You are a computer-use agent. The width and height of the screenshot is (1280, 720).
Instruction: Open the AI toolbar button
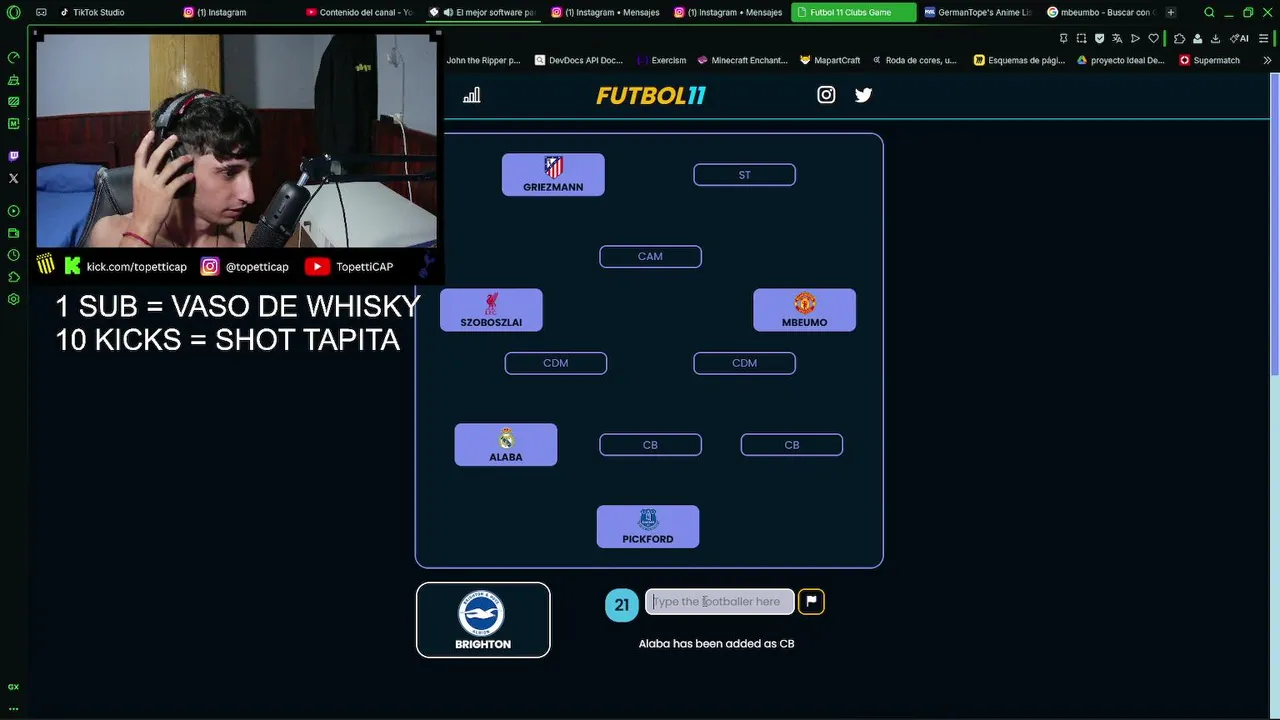(x=1239, y=38)
